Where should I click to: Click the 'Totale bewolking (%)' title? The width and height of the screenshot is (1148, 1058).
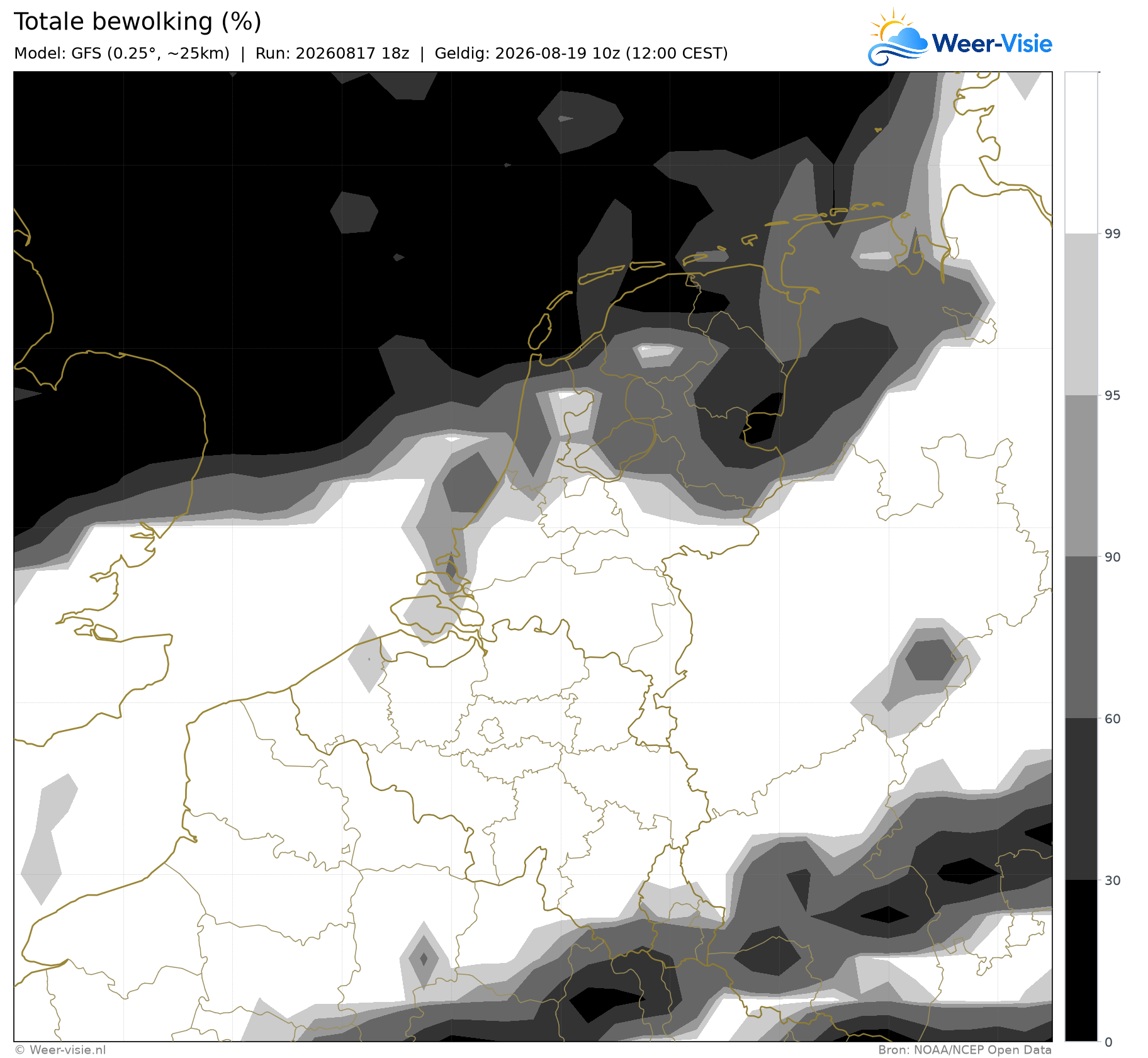(138, 22)
